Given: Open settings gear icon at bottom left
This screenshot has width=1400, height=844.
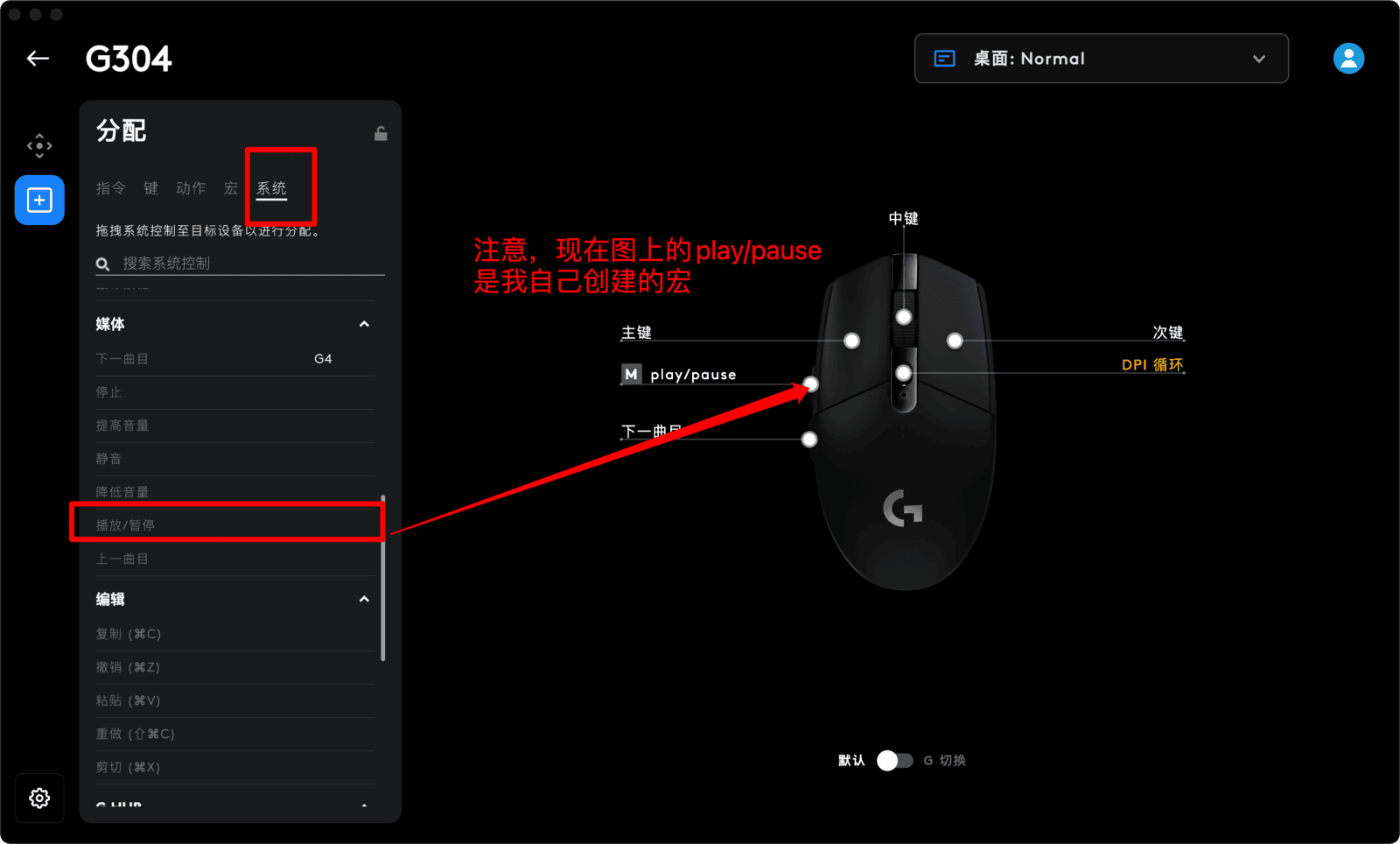Looking at the screenshot, I should (x=39, y=798).
